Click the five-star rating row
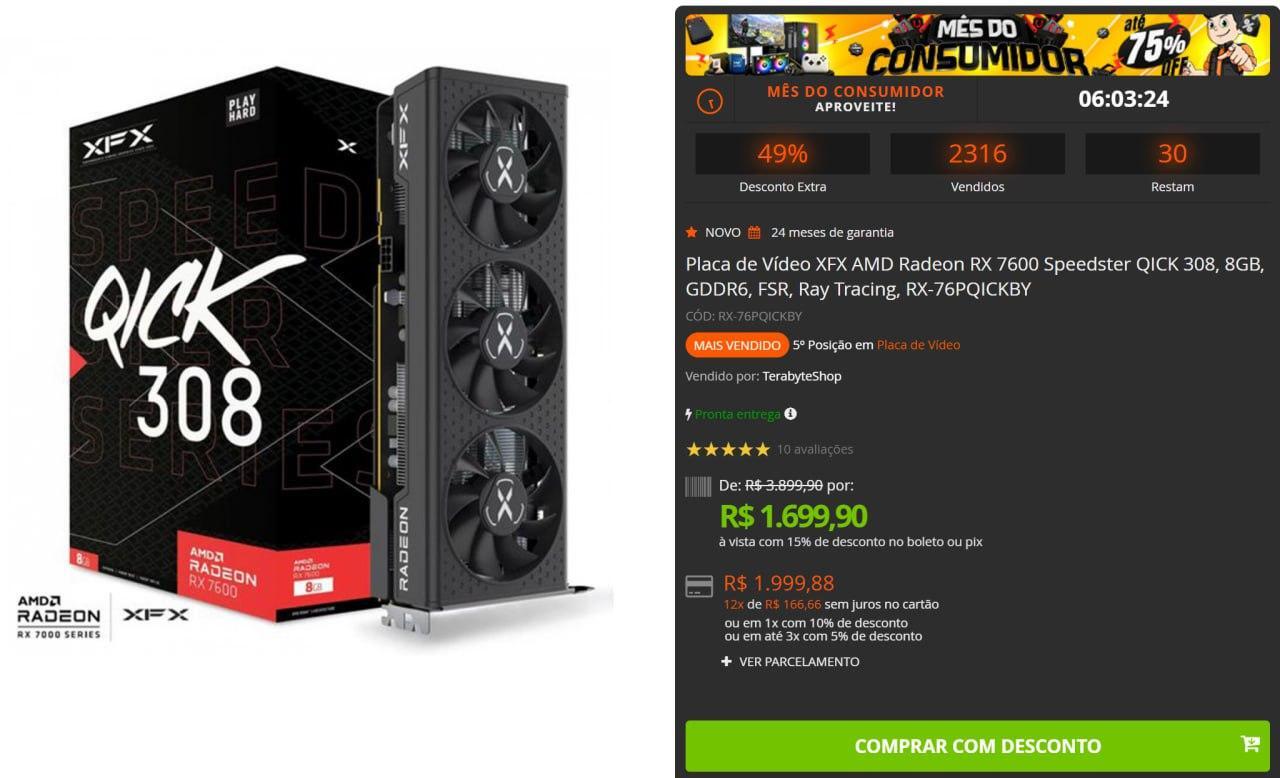 click(x=728, y=449)
